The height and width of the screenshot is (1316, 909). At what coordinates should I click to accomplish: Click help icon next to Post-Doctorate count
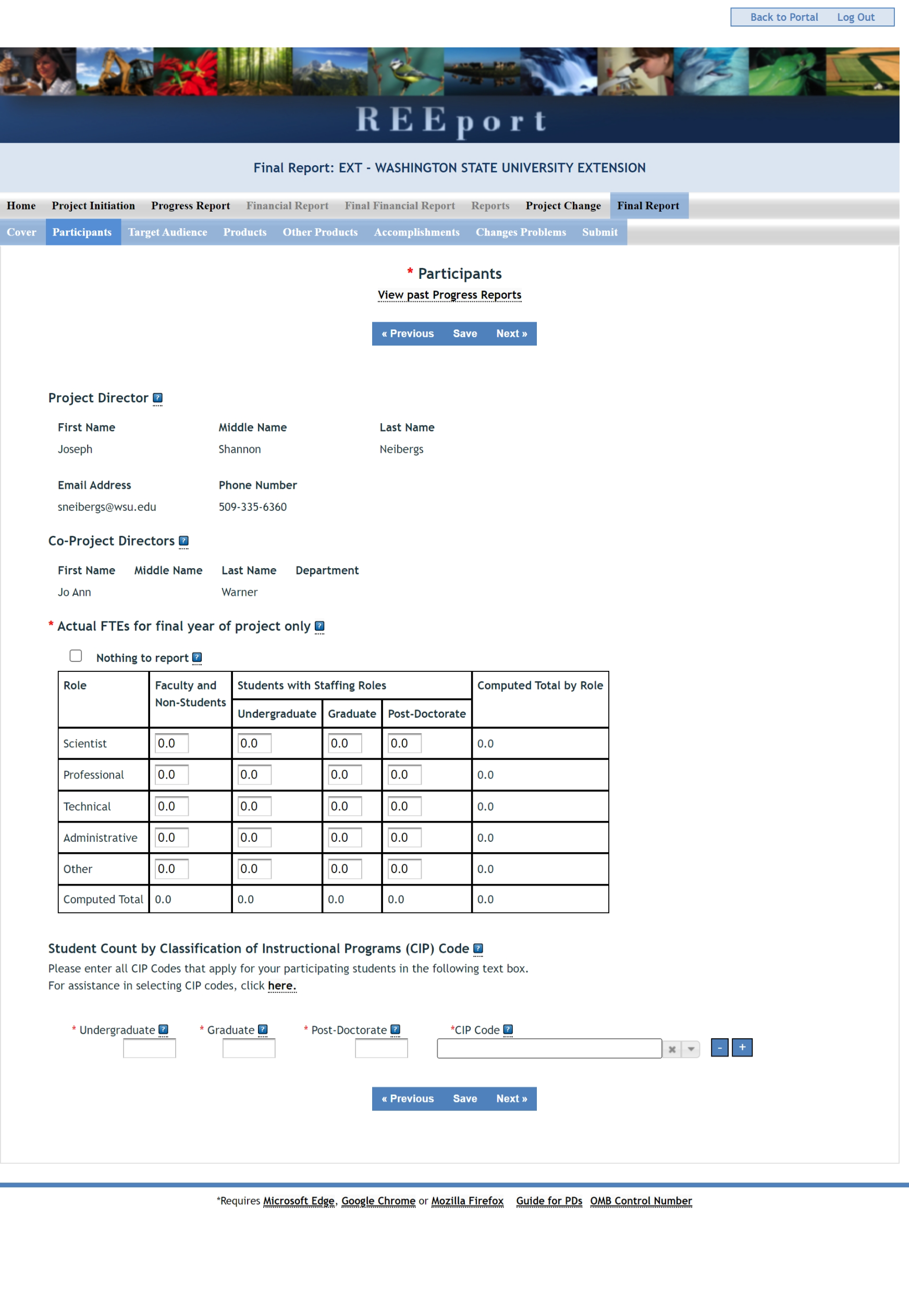[x=395, y=1029]
